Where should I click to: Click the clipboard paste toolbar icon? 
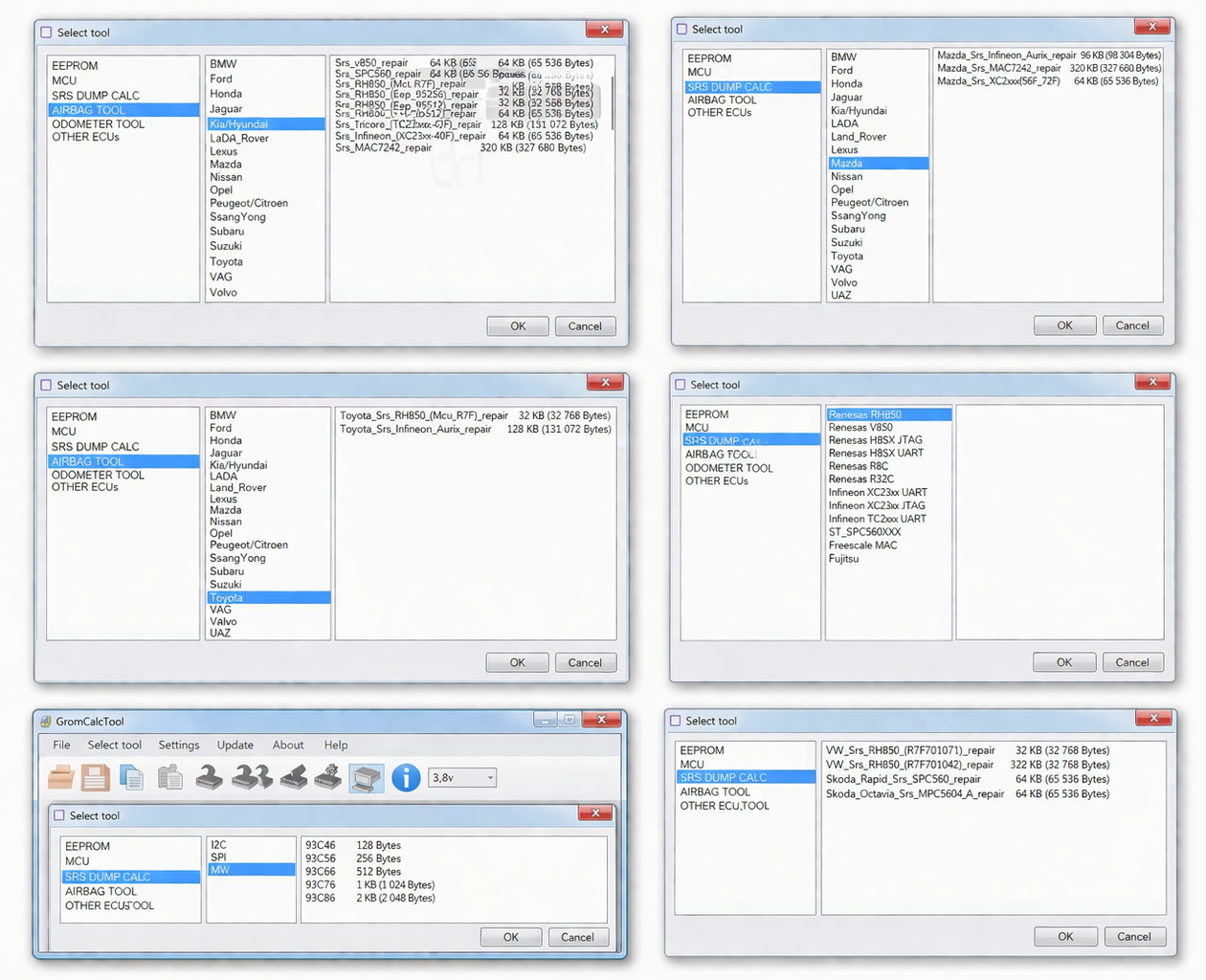[x=170, y=777]
